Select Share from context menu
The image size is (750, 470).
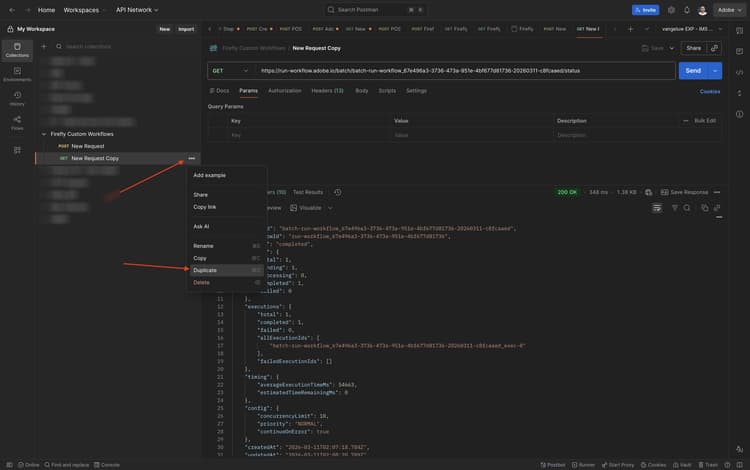227,195
